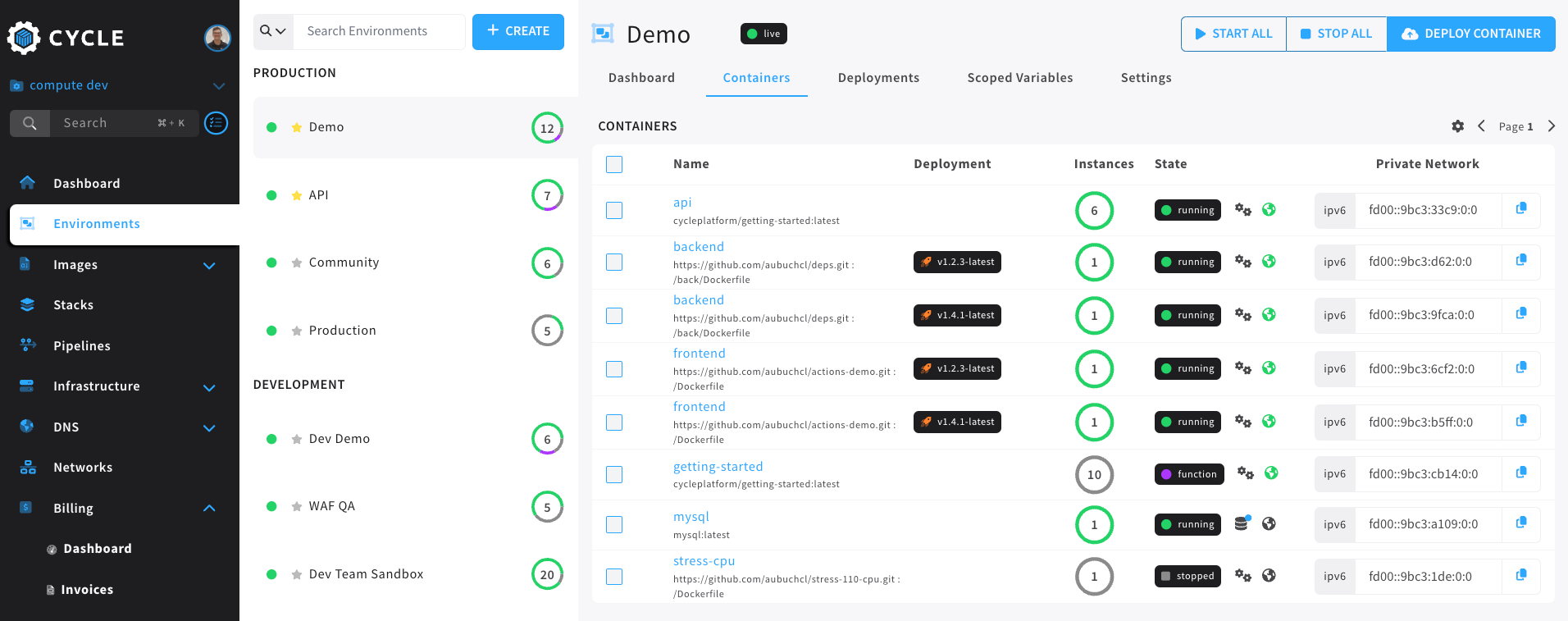Focus the Search Environments input field
The width and height of the screenshot is (1568, 621).
(x=380, y=31)
